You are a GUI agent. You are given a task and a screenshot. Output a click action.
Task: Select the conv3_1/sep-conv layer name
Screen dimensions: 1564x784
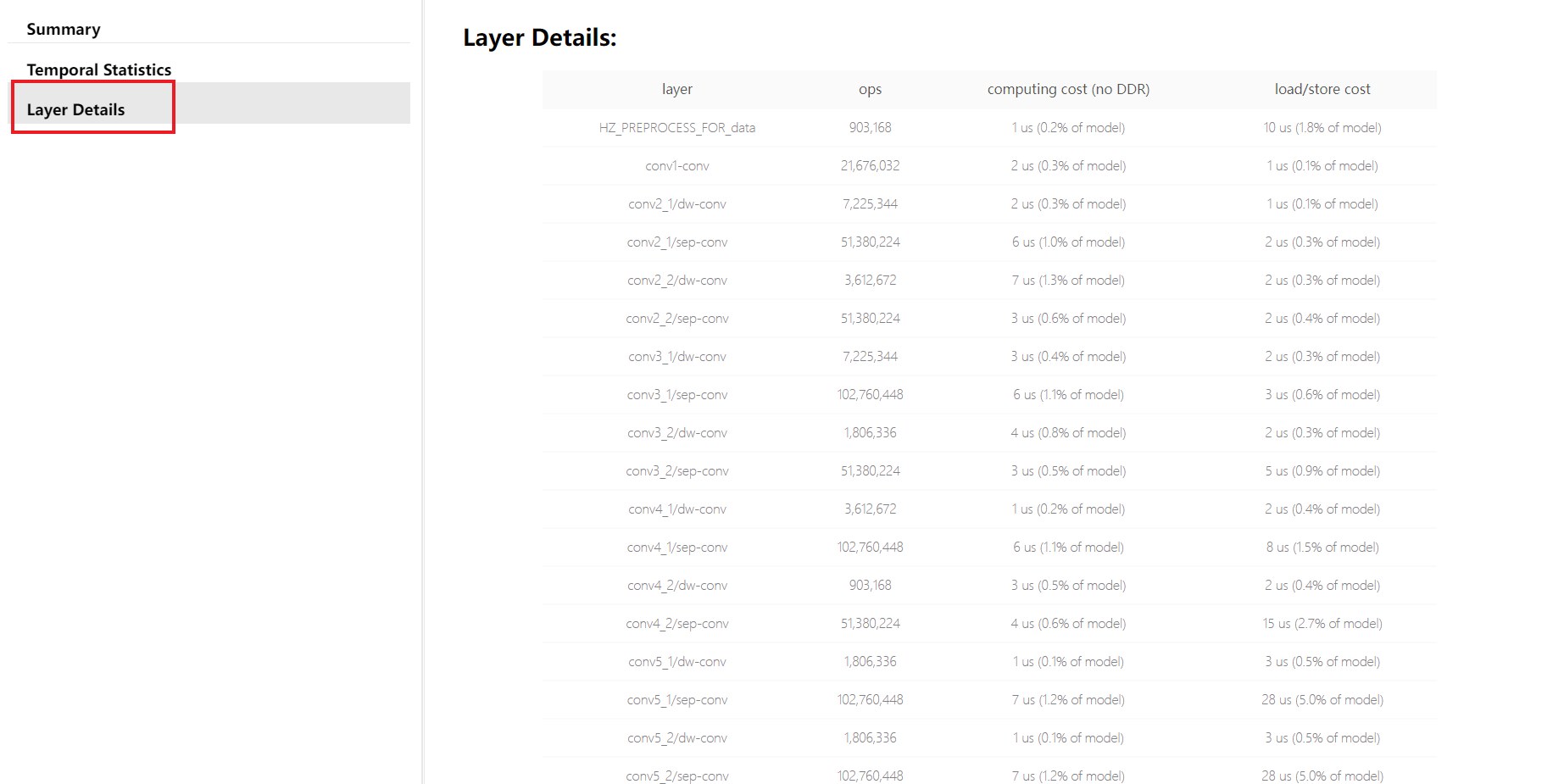pyautogui.click(x=676, y=395)
